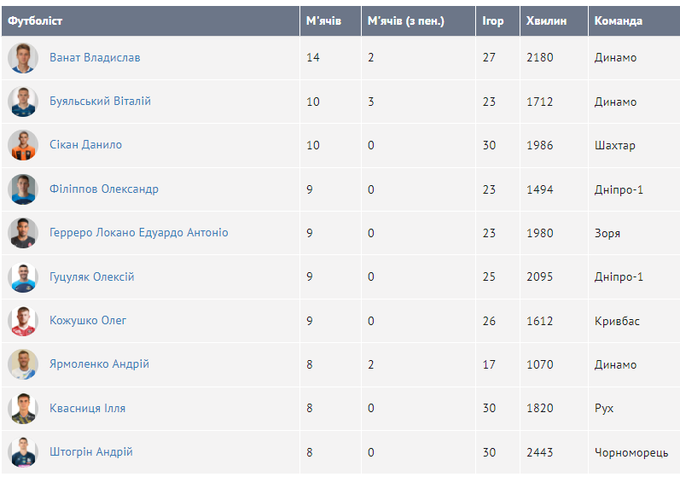Follow the Сікан Данило name link
The image size is (680, 477).
click(86, 145)
